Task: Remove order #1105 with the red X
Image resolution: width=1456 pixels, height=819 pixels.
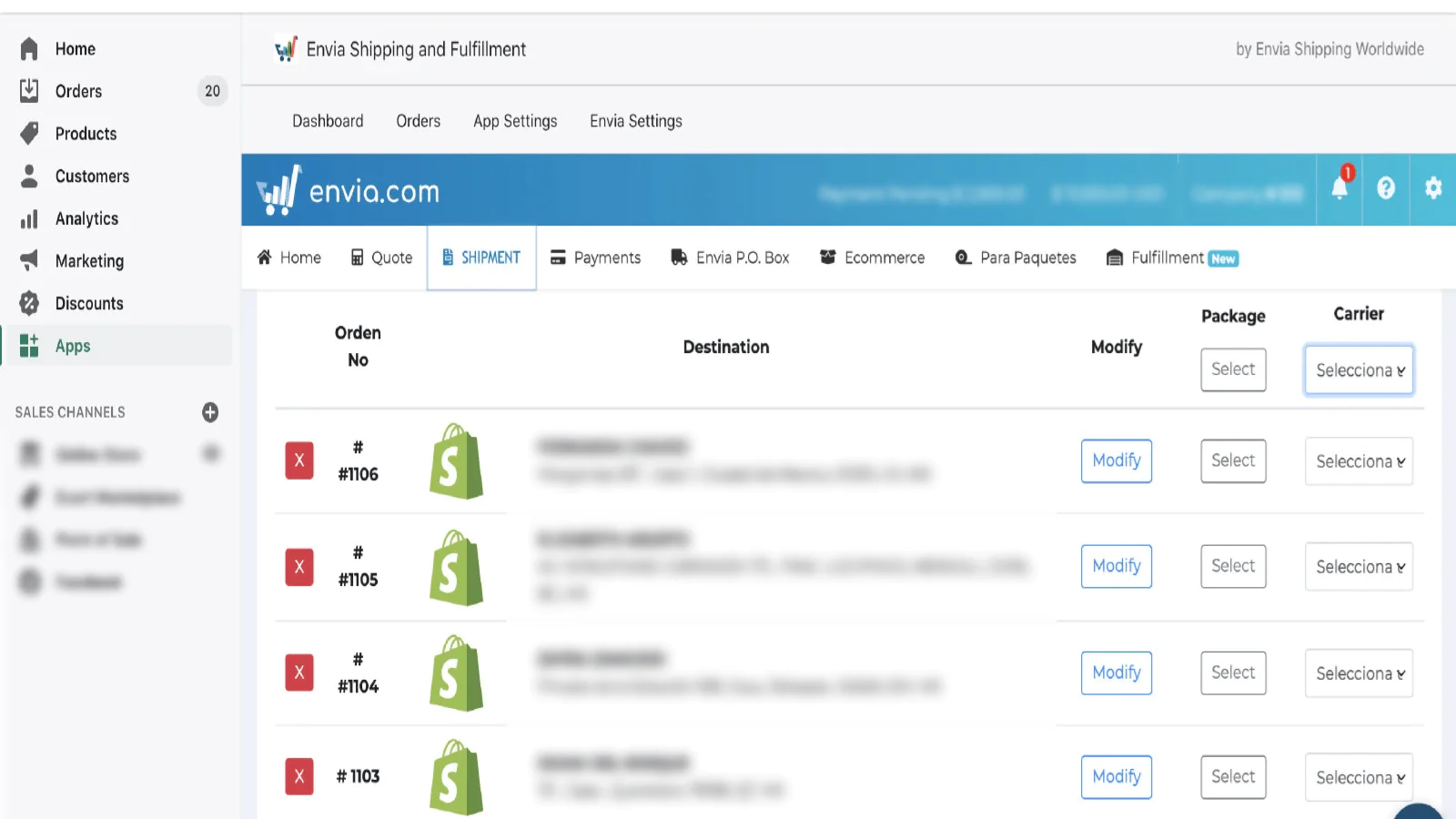Action: click(299, 567)
